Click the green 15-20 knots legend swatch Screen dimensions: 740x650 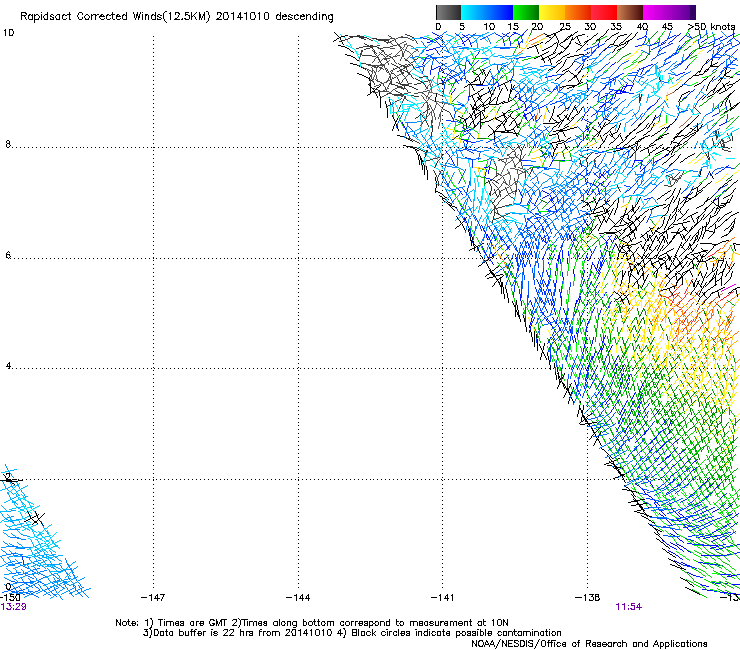coord(526,12)
